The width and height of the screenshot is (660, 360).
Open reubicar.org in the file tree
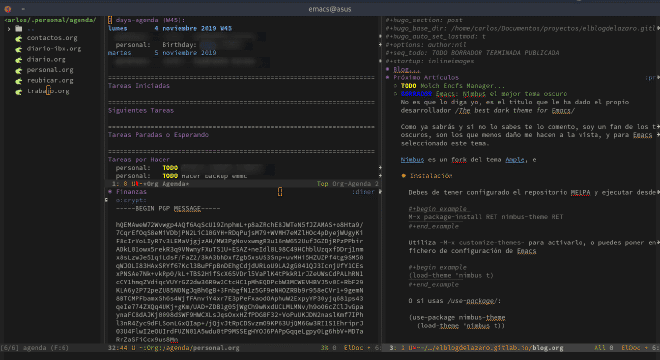[50, 80]
